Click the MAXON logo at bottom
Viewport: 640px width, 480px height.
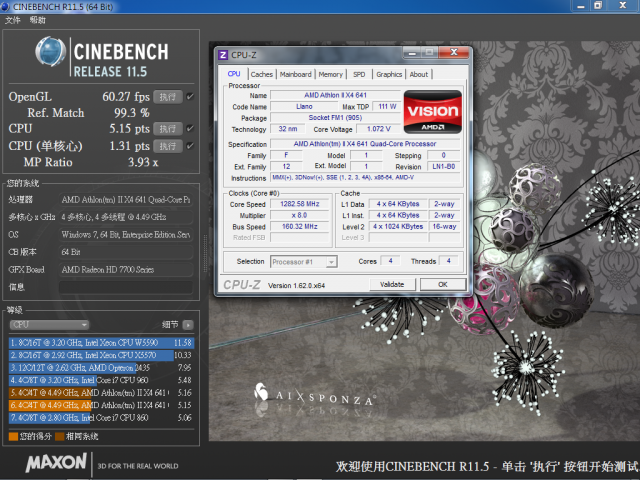56,462
